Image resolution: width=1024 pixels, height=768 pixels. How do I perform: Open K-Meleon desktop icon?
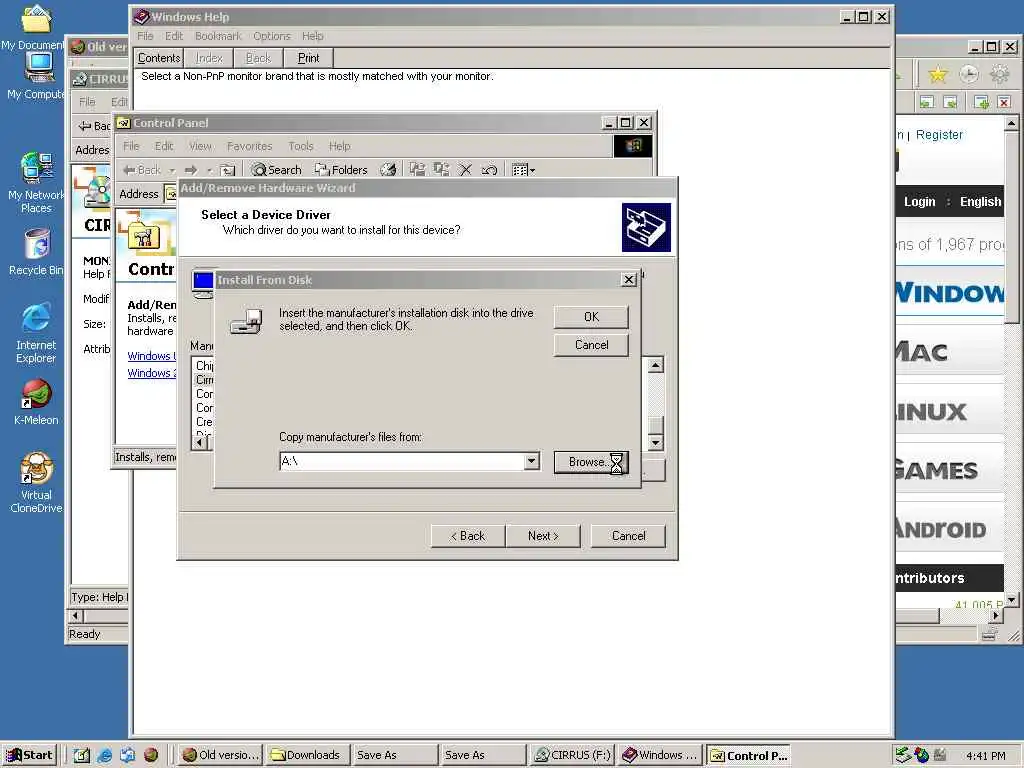37,402
